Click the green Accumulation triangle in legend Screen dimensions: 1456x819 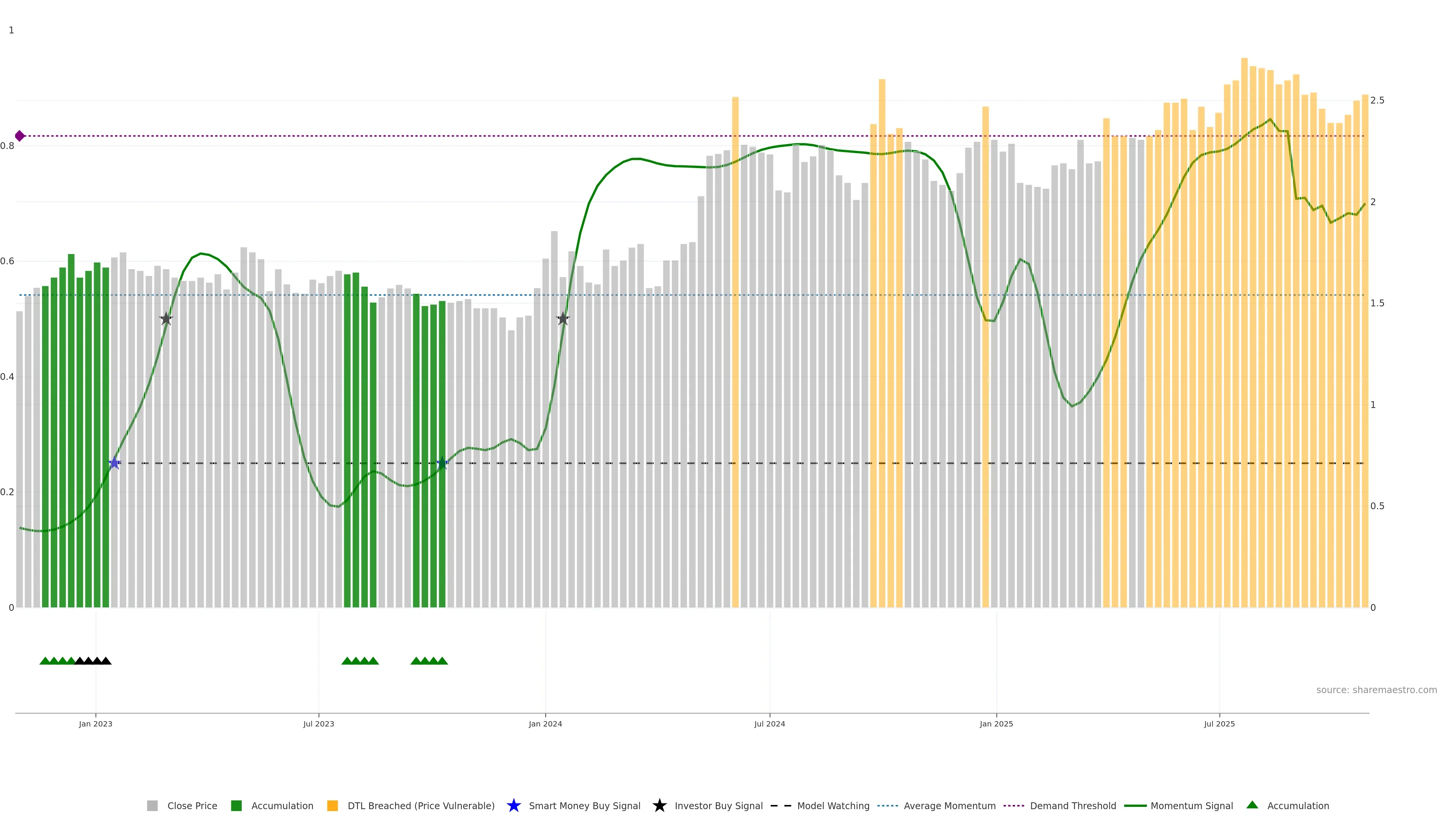tap(1252, 805)
